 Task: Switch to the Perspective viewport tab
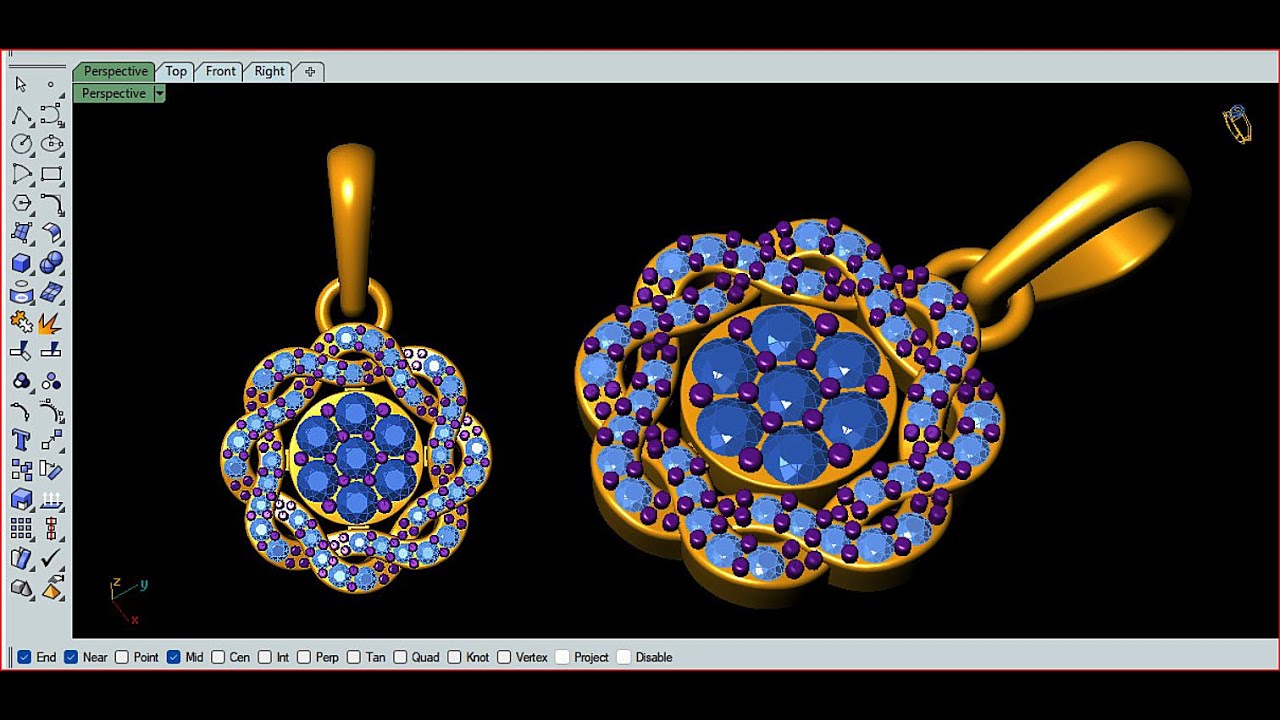(115, 71)
